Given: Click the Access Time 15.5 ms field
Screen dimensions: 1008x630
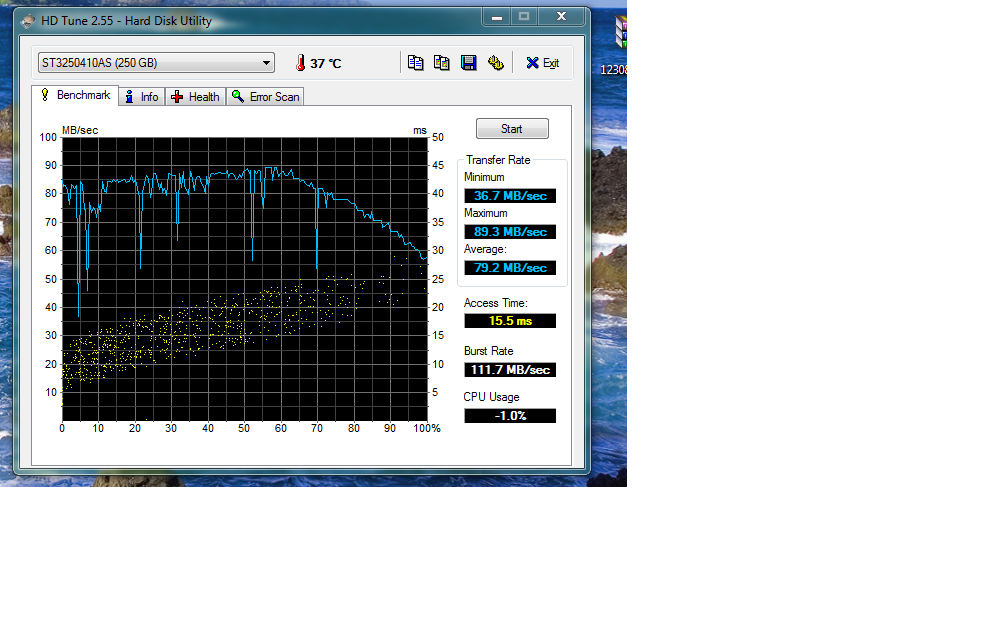Looking at the screenshot, I should [x=510, y=321].
